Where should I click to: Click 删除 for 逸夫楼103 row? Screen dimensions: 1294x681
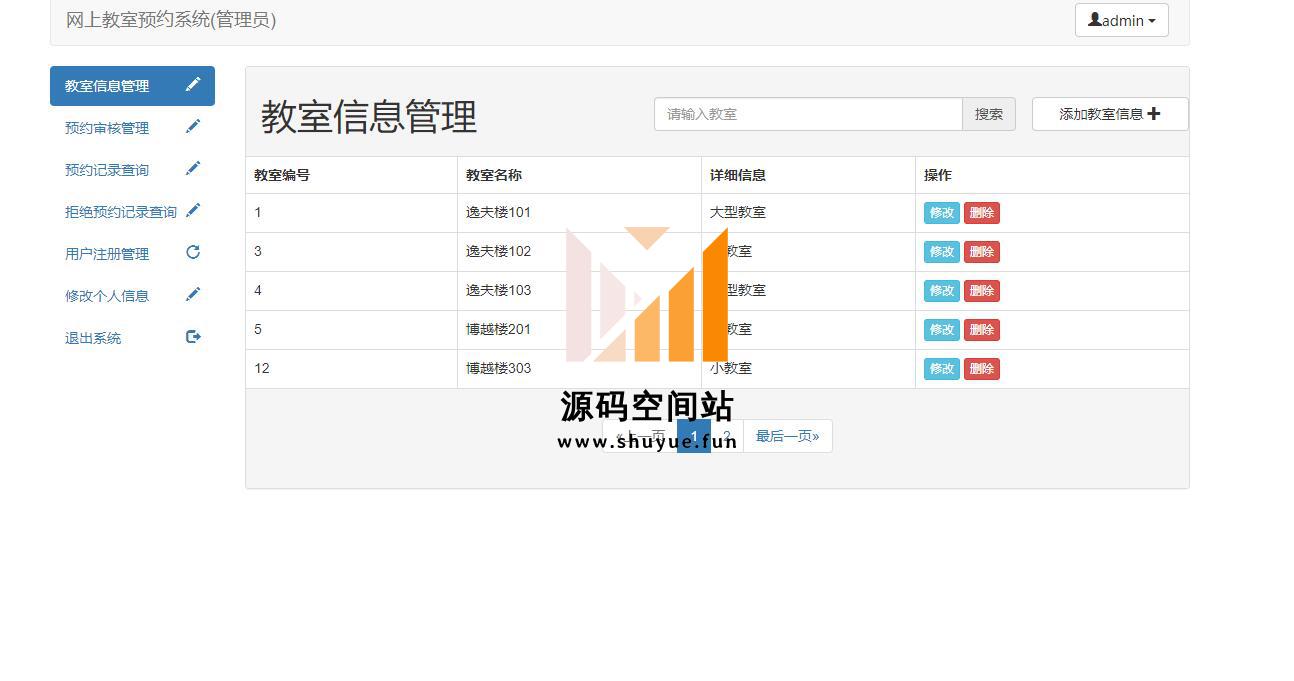click(981, 291)
